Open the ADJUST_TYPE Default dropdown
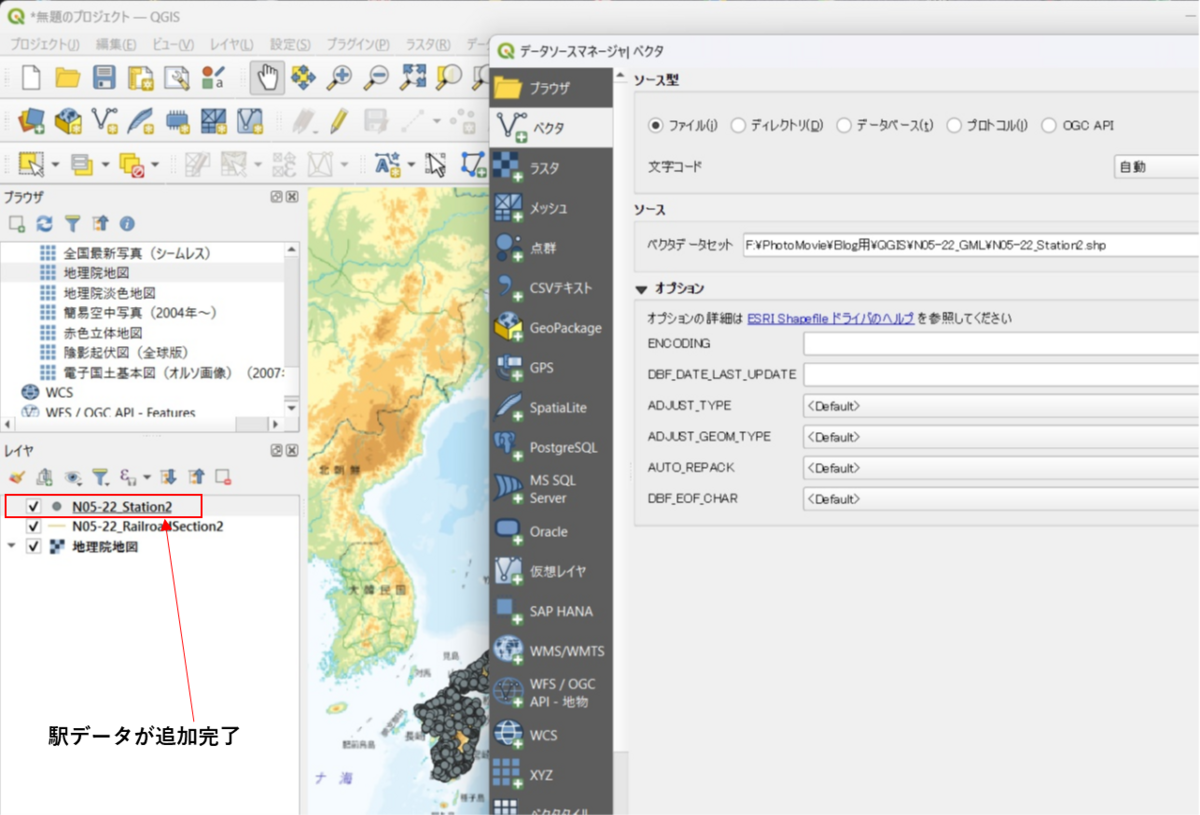The width and height of the screenshot is (1200, 815). (1001, 406)
